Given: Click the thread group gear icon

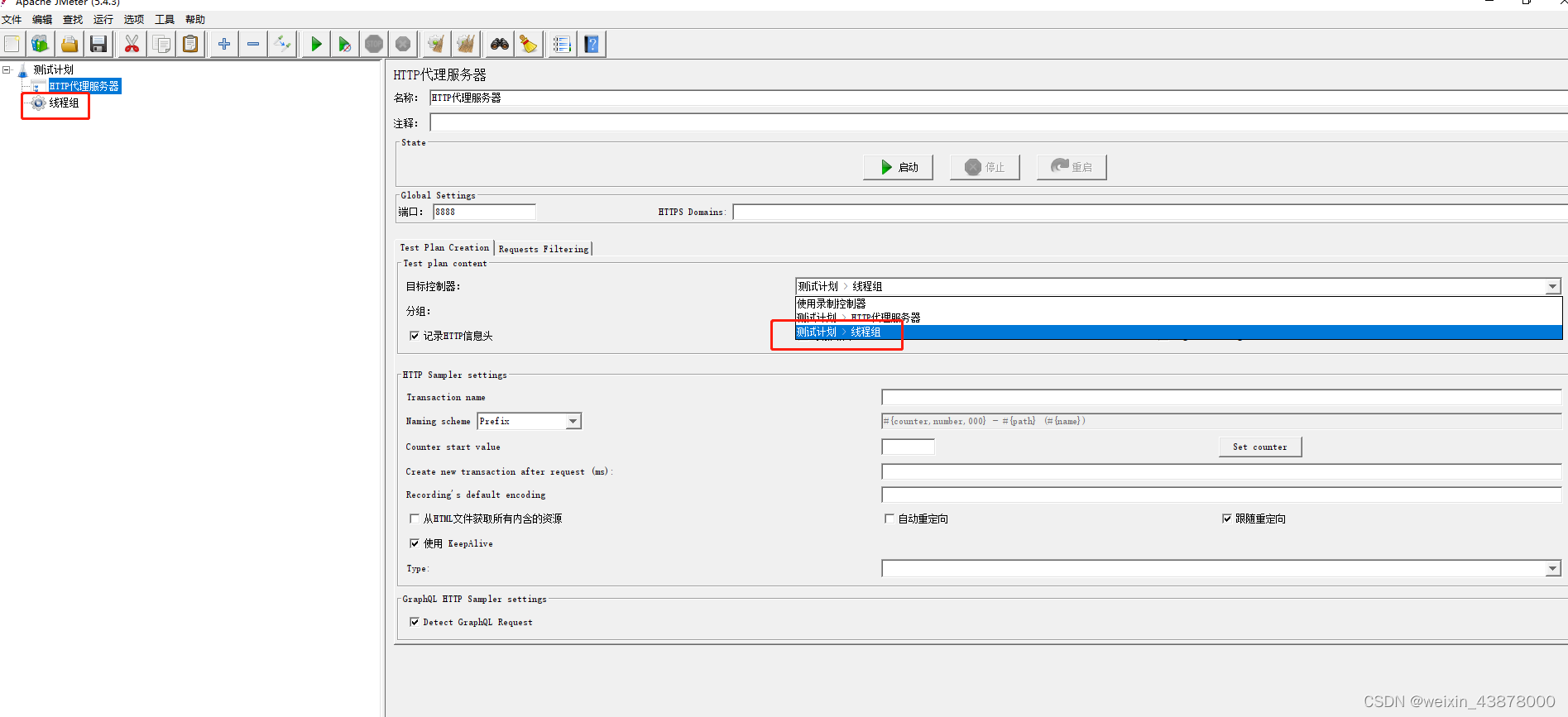Looking at the screenshot, I should point(38,103).
